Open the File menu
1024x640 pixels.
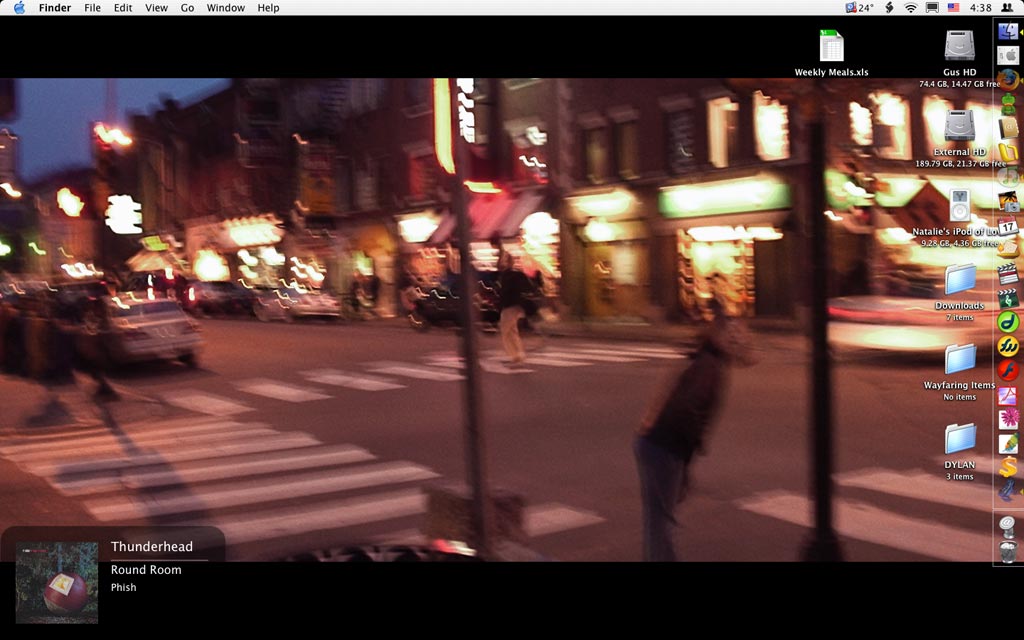pyautogui.click(x=92, y=8)
